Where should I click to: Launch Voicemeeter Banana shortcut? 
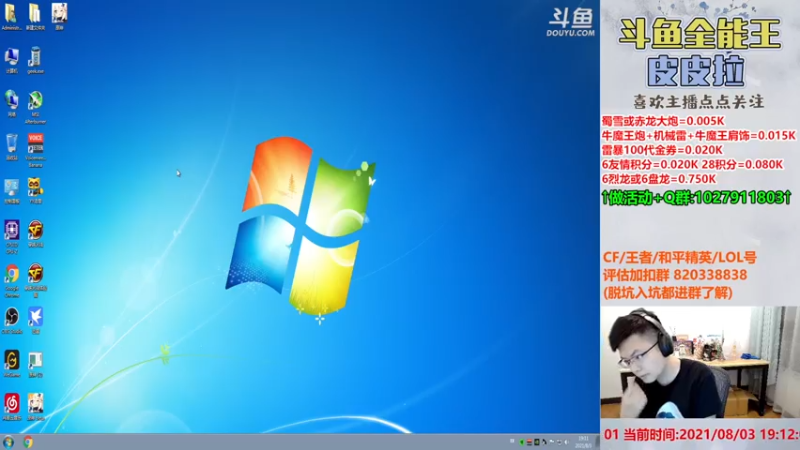pos(35,150)
